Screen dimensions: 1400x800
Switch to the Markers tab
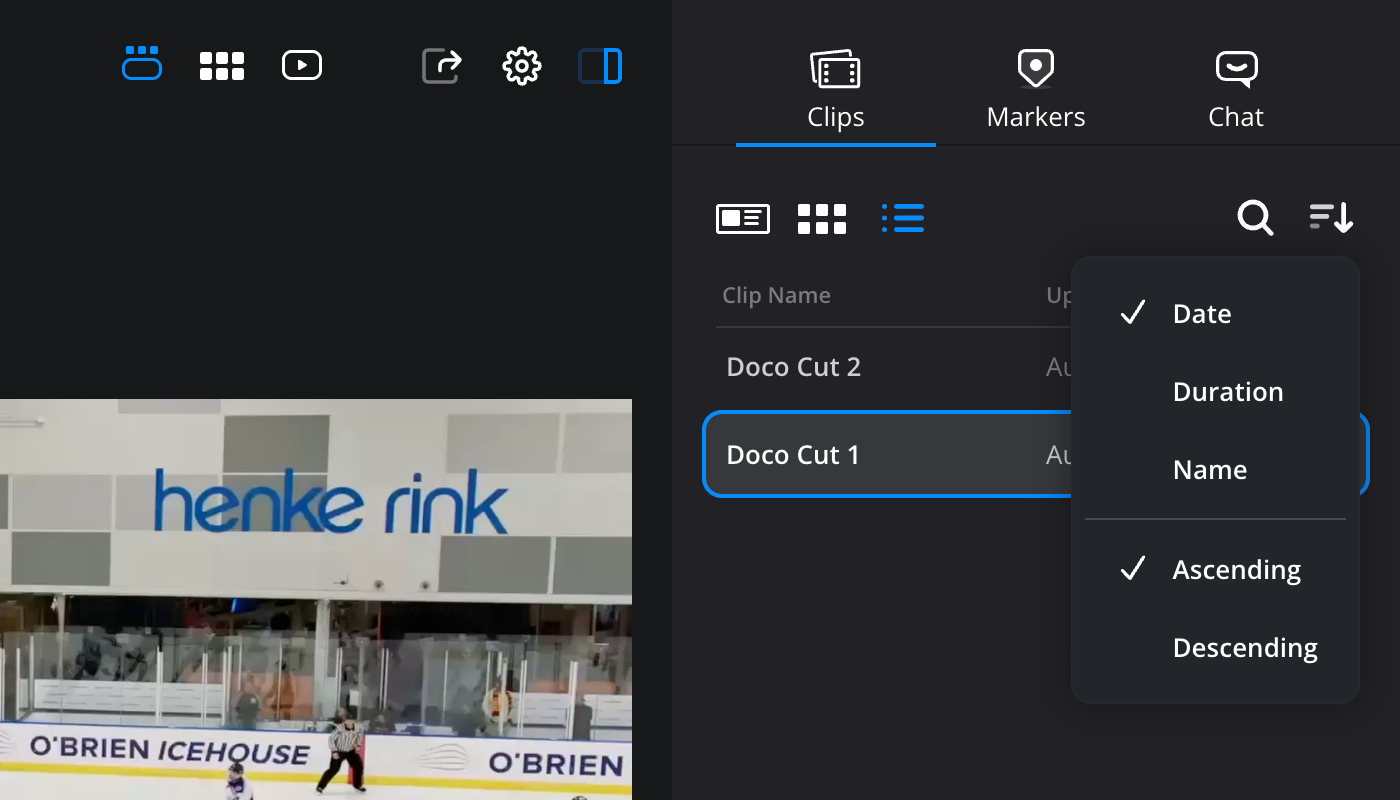(x=1036, y=91)
